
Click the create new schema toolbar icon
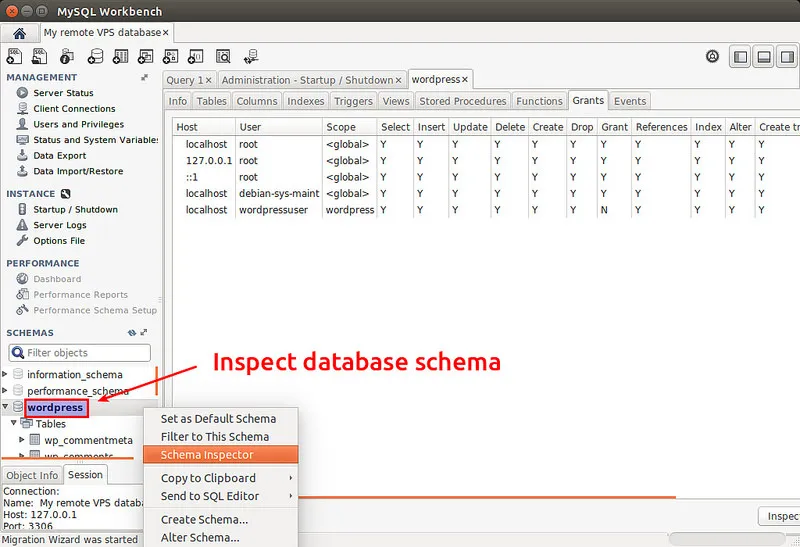(96, 56)
